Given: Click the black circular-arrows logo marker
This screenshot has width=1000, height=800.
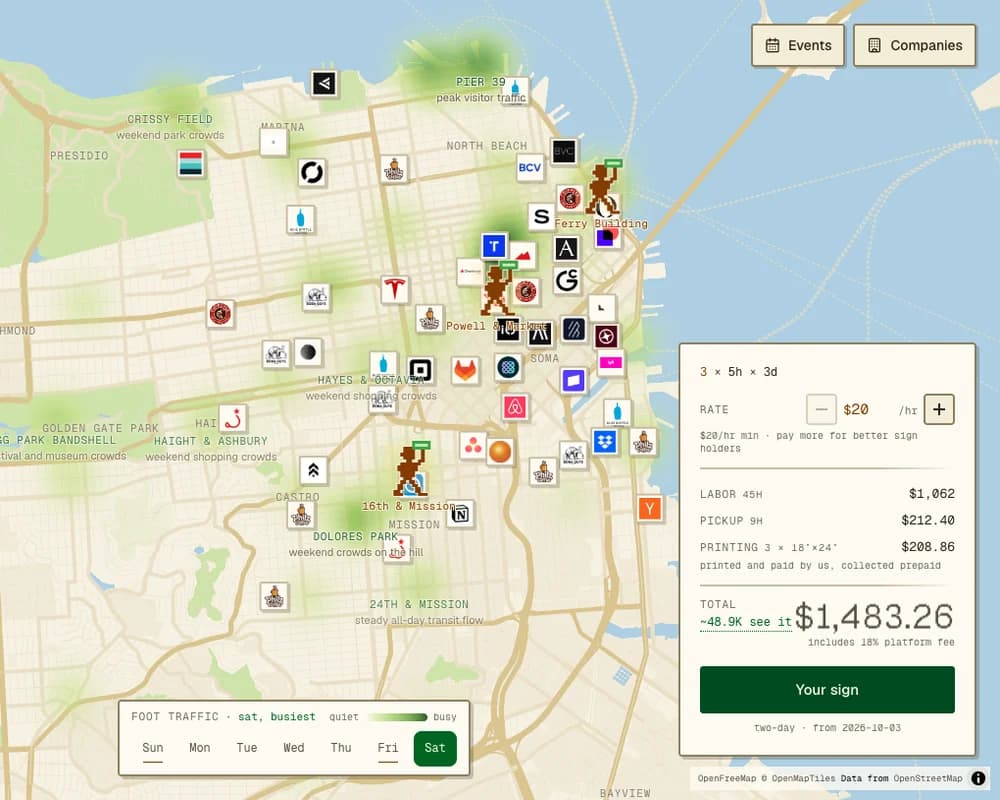Looking at the screenshot, I should pos(312,172).
